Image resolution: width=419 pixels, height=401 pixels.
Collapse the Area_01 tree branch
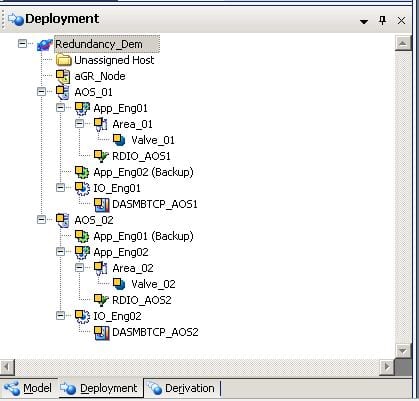click(79, 124)
